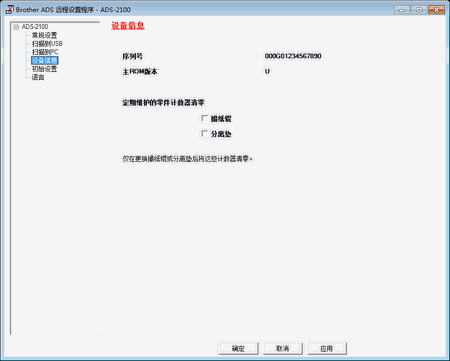Click the red 设备信息 heading

(x=128, y=26)
